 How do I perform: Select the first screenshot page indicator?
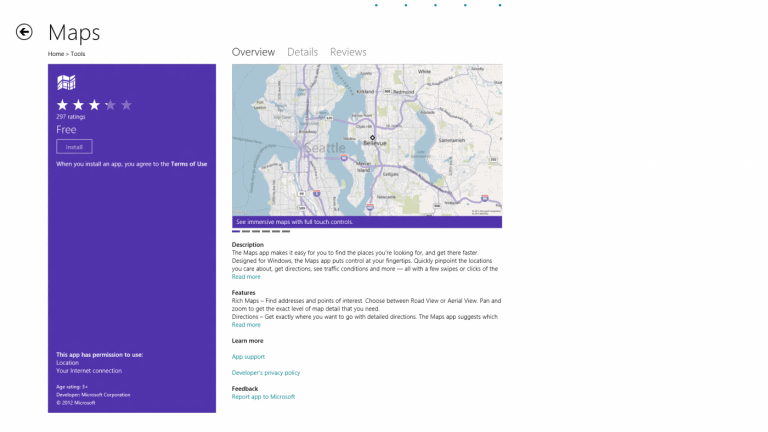point(236,231)
